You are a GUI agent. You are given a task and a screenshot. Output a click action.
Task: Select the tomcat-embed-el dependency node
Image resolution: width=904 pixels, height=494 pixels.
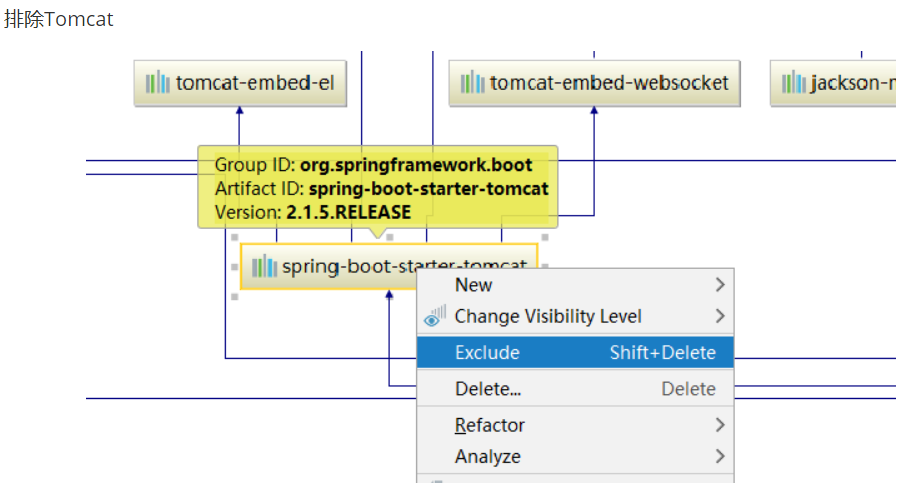[x=240, y=83]
